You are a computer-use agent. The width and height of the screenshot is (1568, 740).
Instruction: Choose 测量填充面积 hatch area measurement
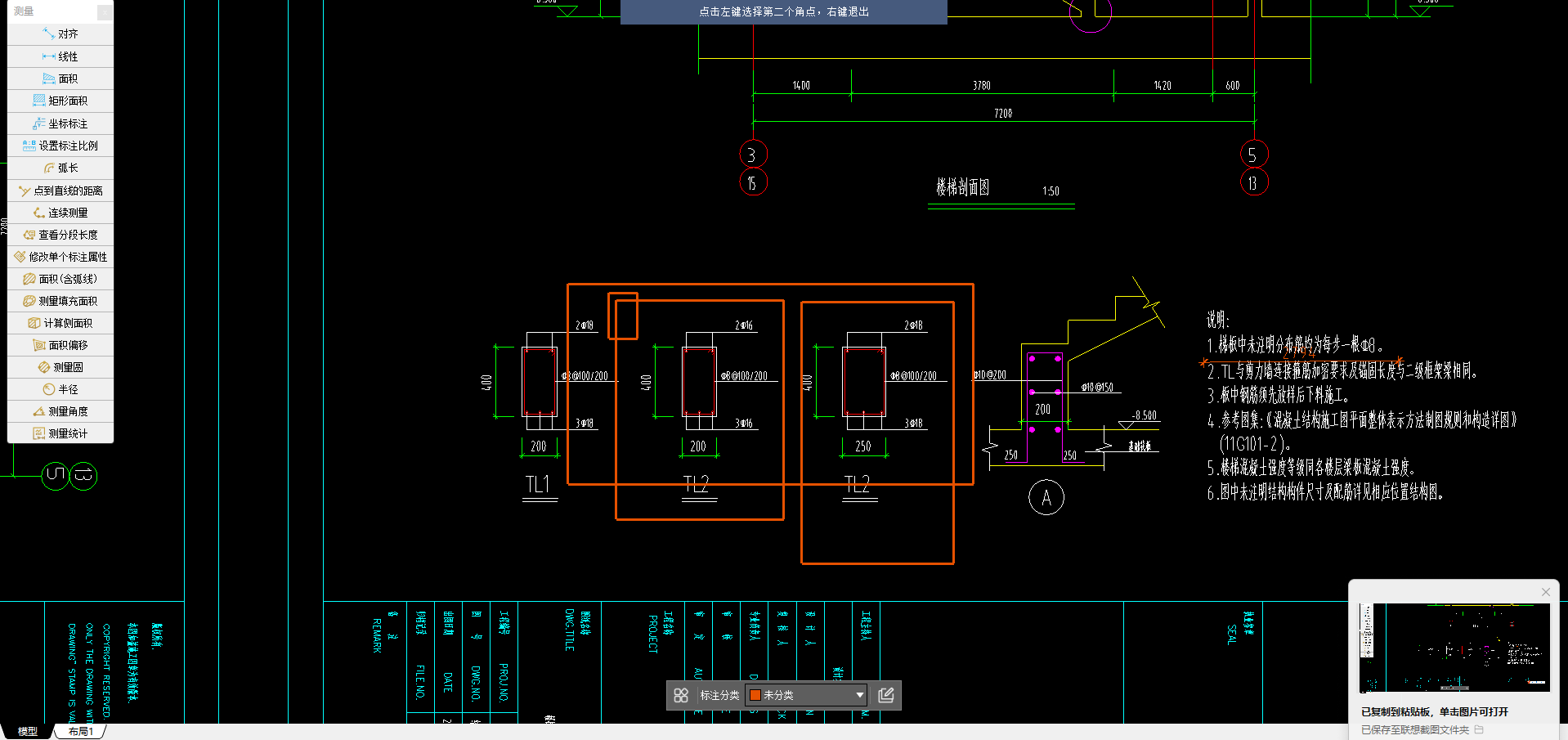tap(60, 301)
